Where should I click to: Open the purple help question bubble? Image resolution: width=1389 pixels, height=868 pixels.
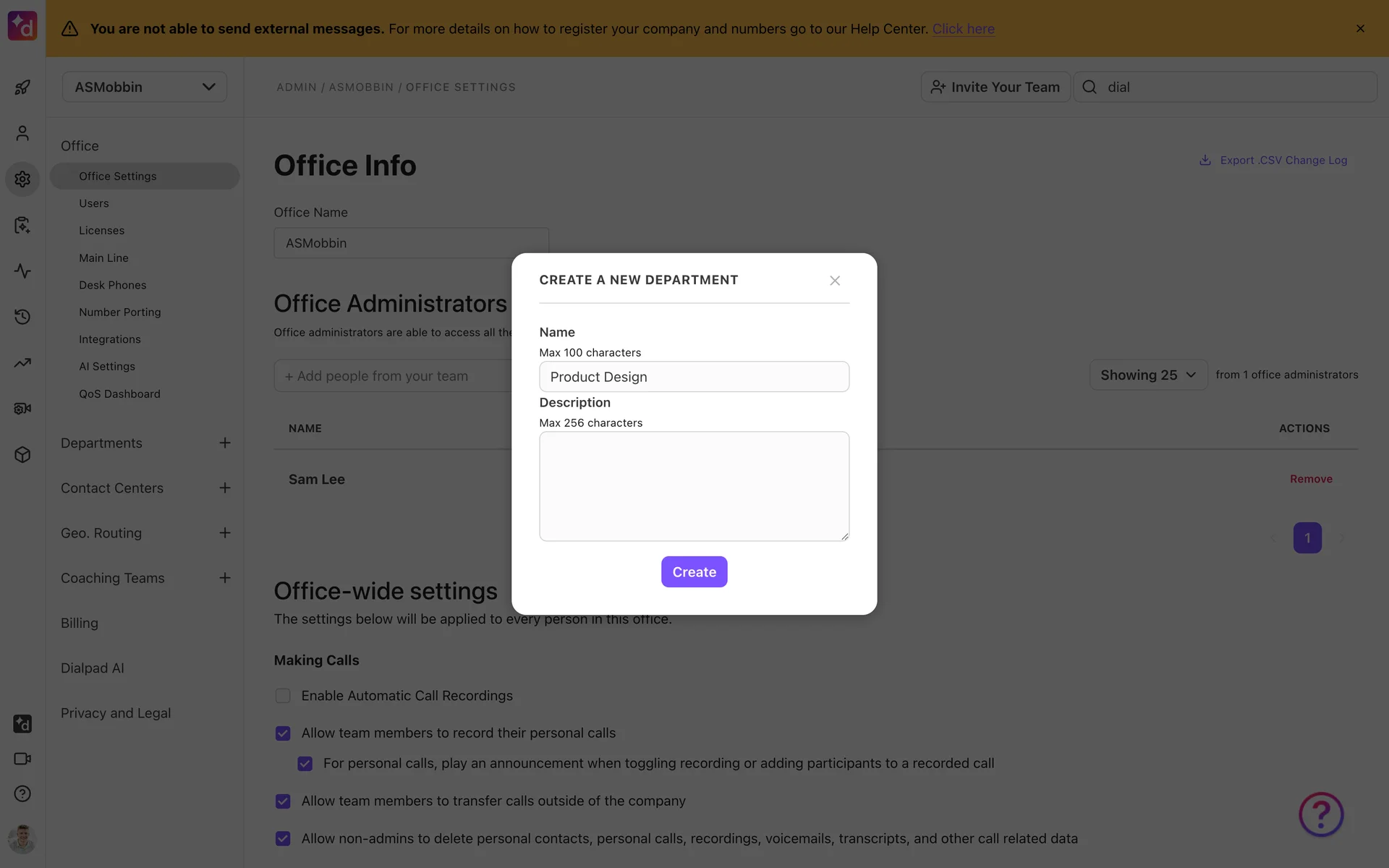click(1321, 814)
